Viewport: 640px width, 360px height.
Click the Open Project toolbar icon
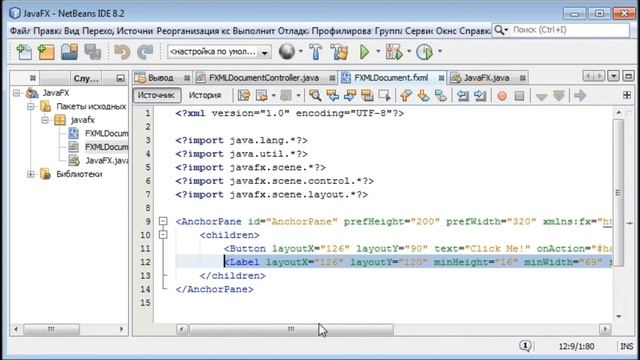[x=69, y=52]
